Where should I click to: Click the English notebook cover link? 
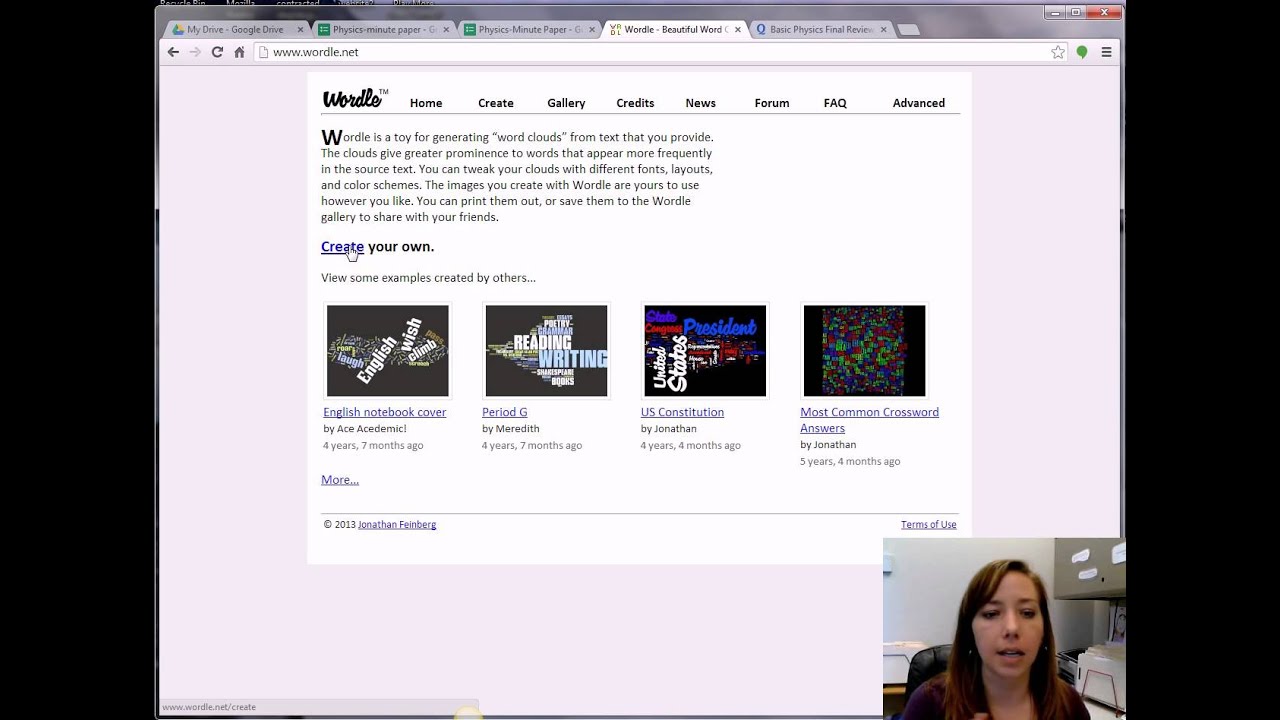385,412
